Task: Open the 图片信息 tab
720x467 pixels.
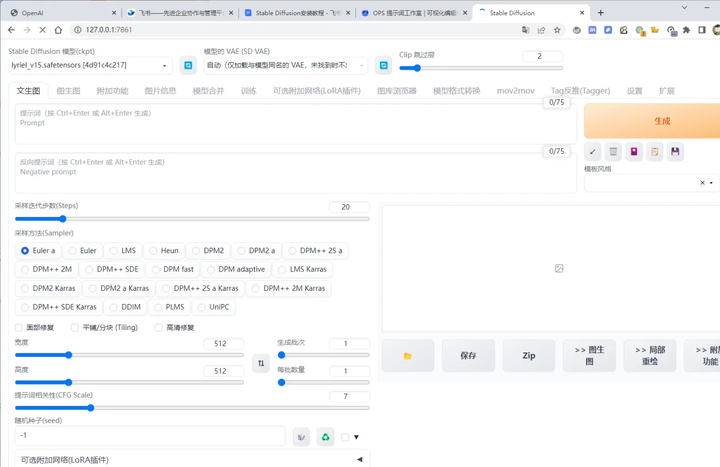Action: point(160,91)
